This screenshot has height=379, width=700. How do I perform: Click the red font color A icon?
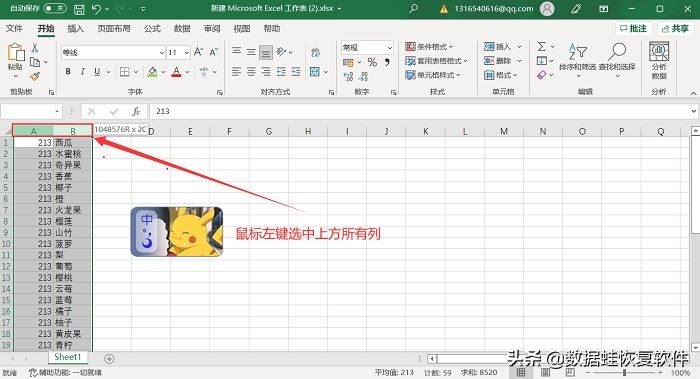tap(176, 71)
